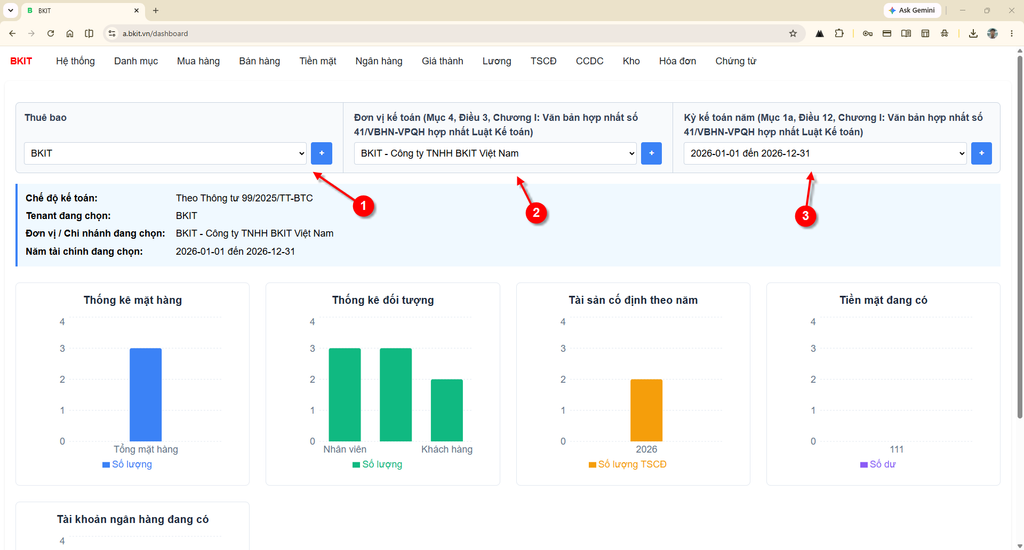Open the browser downloads icon
The height and width of the screenshot is (550, 1024).
coord(973,33)
